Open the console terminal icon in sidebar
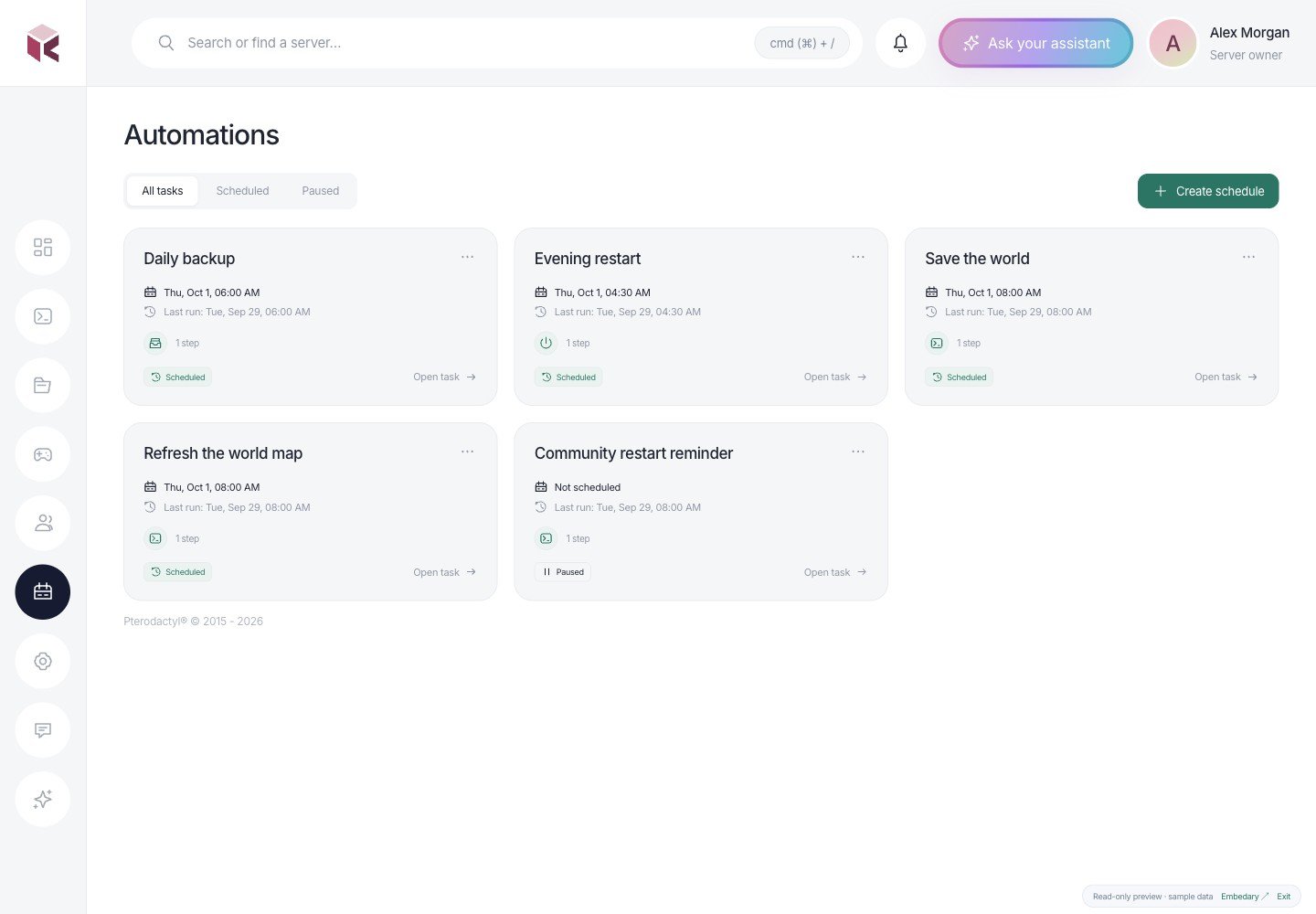This screenshot has width=1316, height=914. click(43, 316)
